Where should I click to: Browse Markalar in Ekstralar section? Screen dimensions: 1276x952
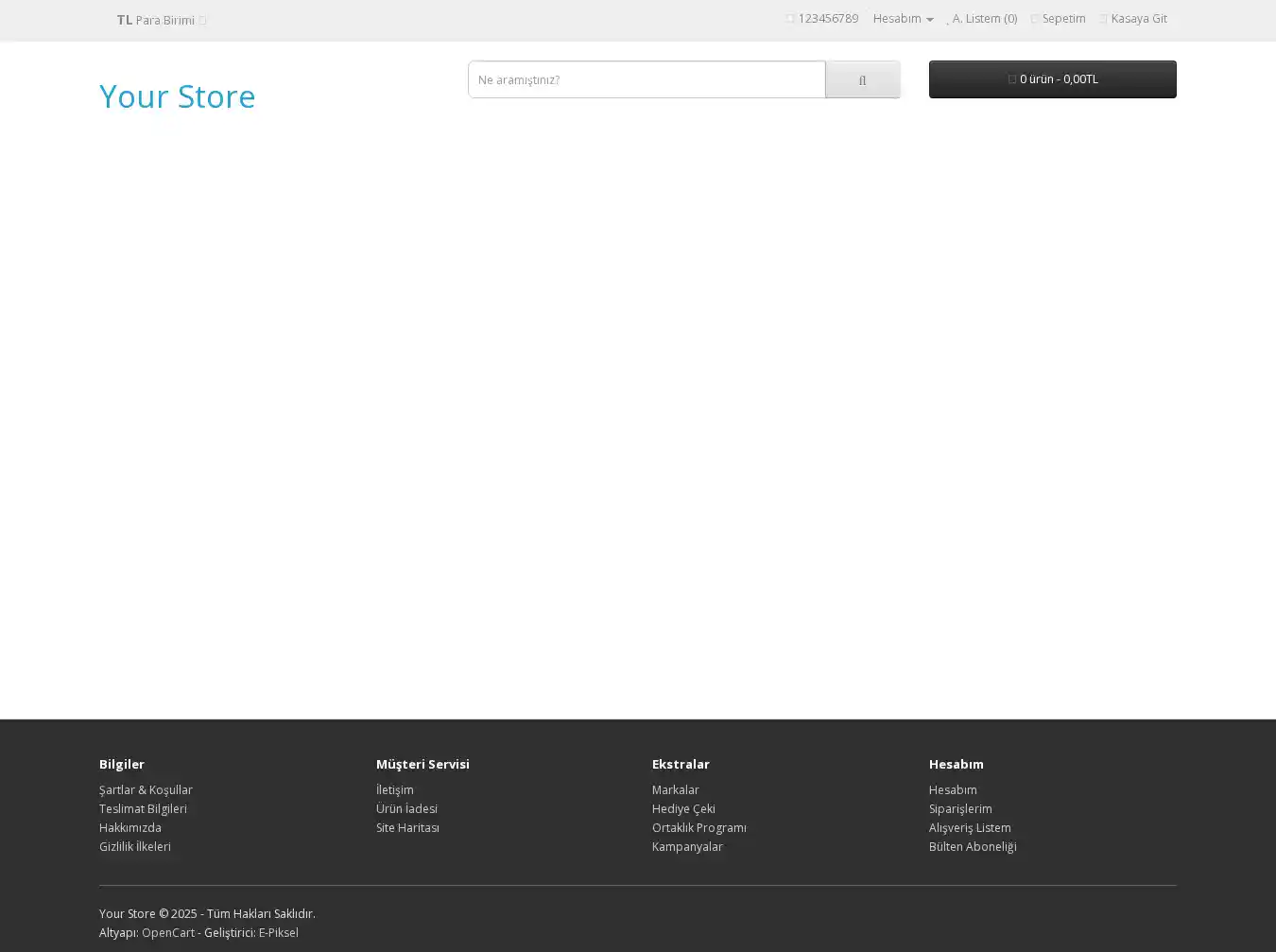(675, 790)
